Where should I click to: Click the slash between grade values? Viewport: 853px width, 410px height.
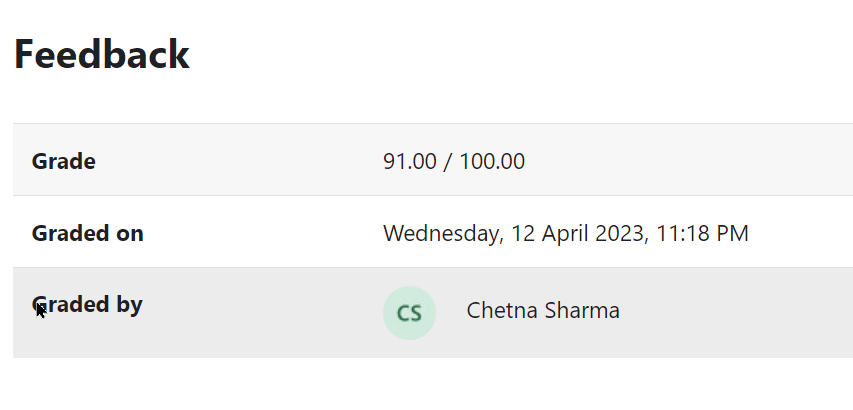coord(448,161)
